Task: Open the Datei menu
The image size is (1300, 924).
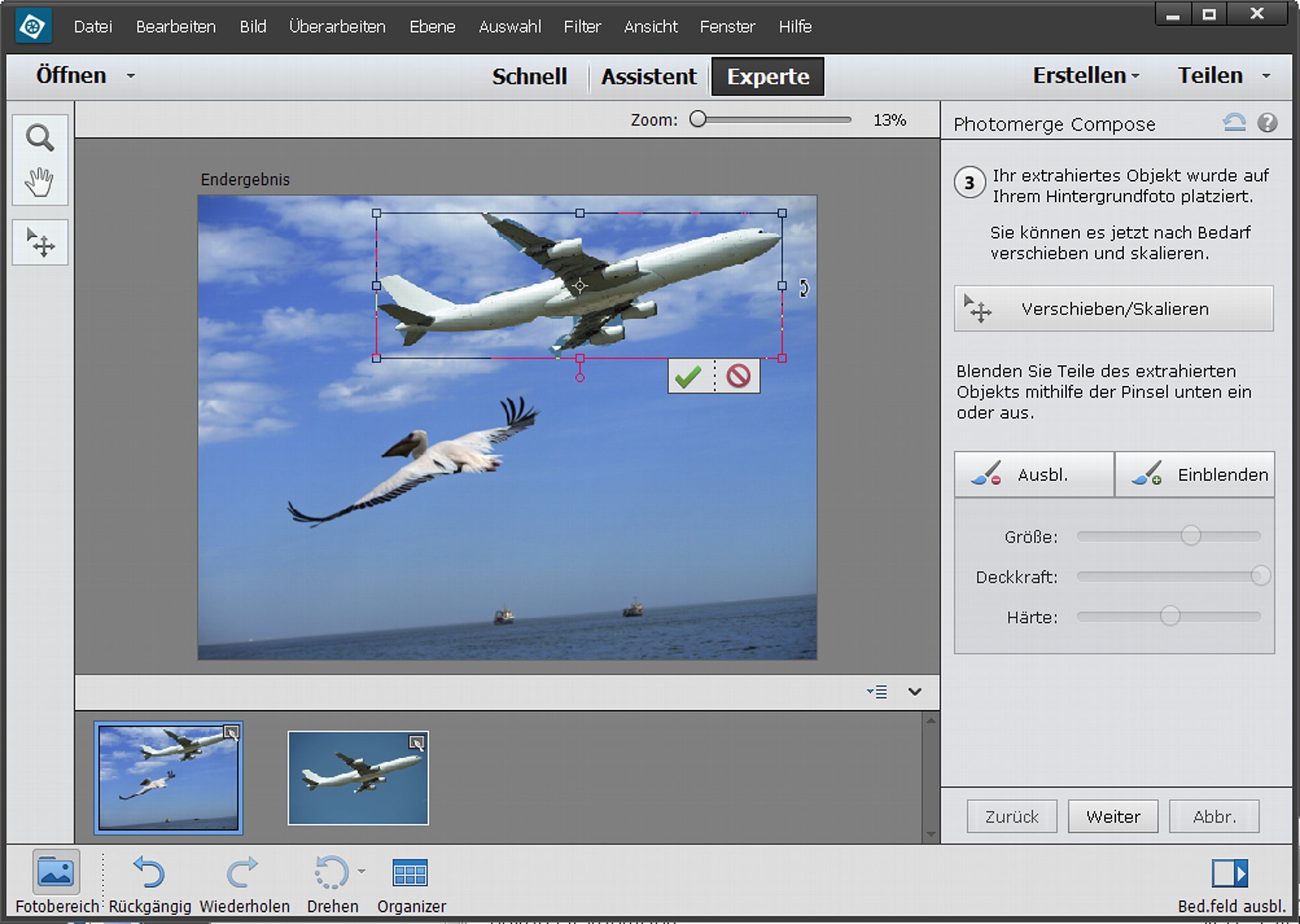Action: click(93, 27)
